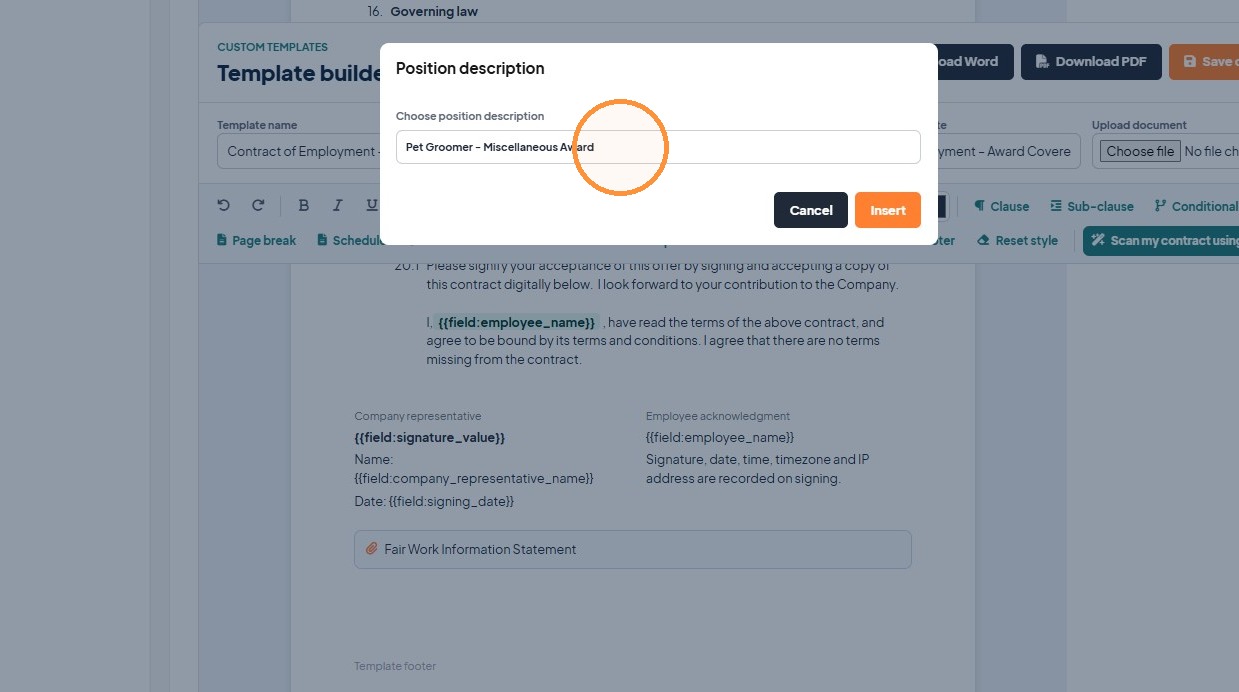Cancel the Position description dialog
The height and width of the screenshot is (692, 1239).
click(811, 210)
